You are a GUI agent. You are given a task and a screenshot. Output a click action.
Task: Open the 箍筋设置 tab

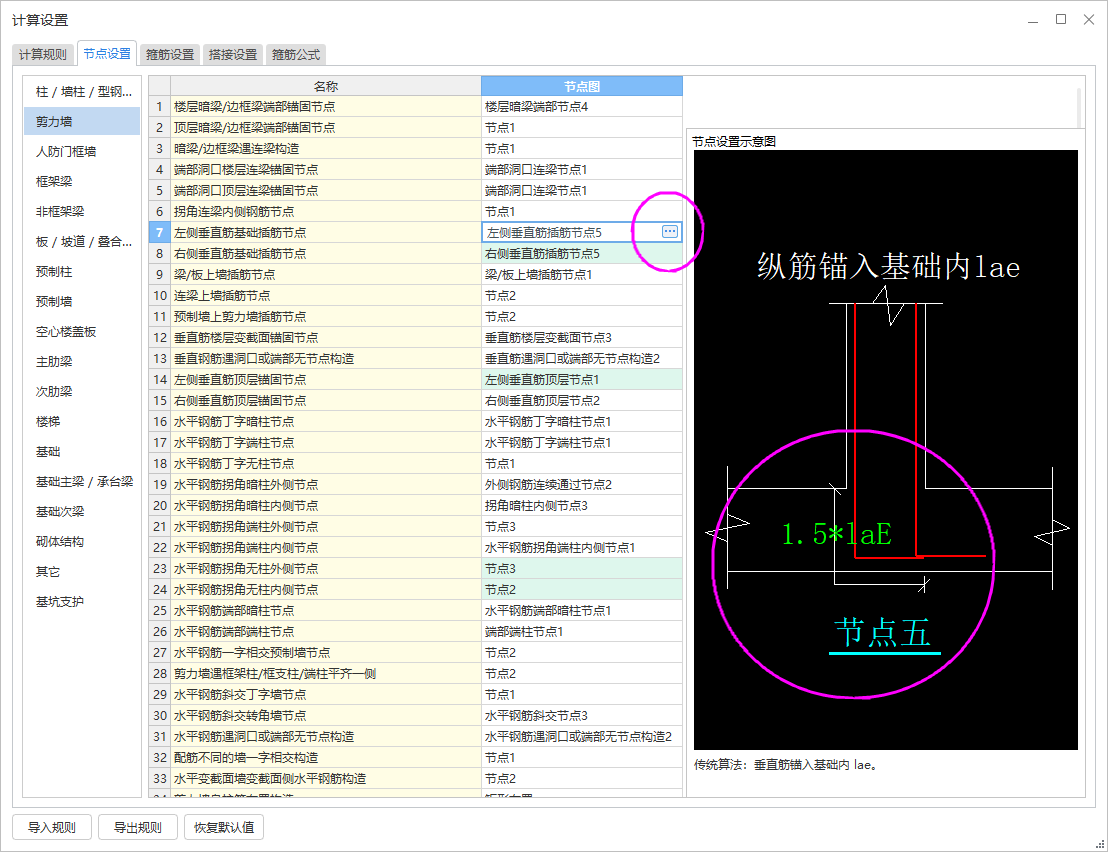point(170,54)
